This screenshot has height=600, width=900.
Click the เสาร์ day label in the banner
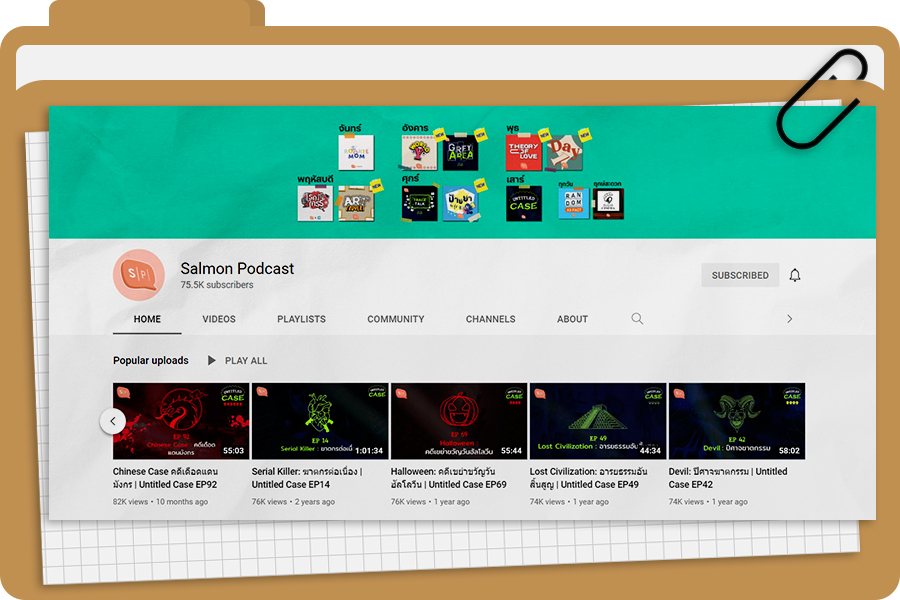pos(515,179)
